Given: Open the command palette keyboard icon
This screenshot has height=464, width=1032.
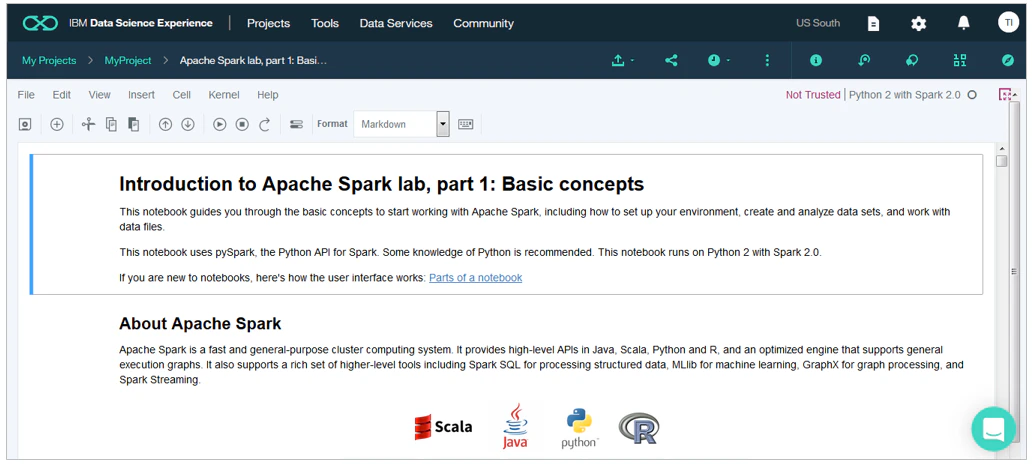Looking at the screenshot, I should (x=466, y=124).
